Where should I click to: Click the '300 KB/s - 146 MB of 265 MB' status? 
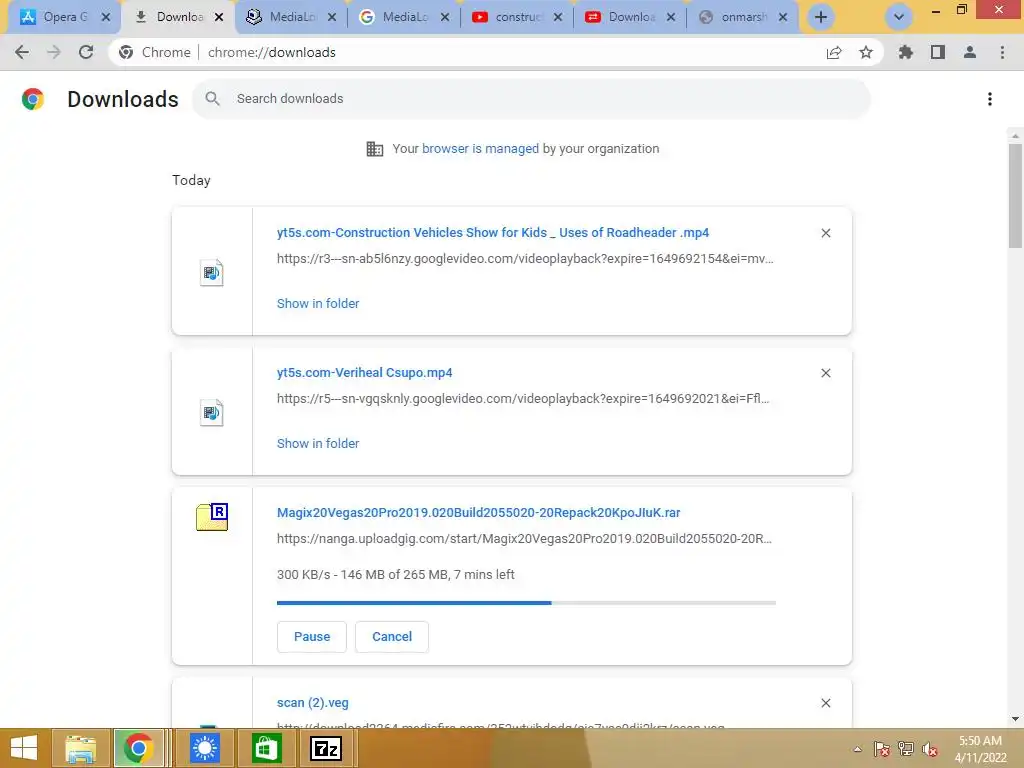396,575
